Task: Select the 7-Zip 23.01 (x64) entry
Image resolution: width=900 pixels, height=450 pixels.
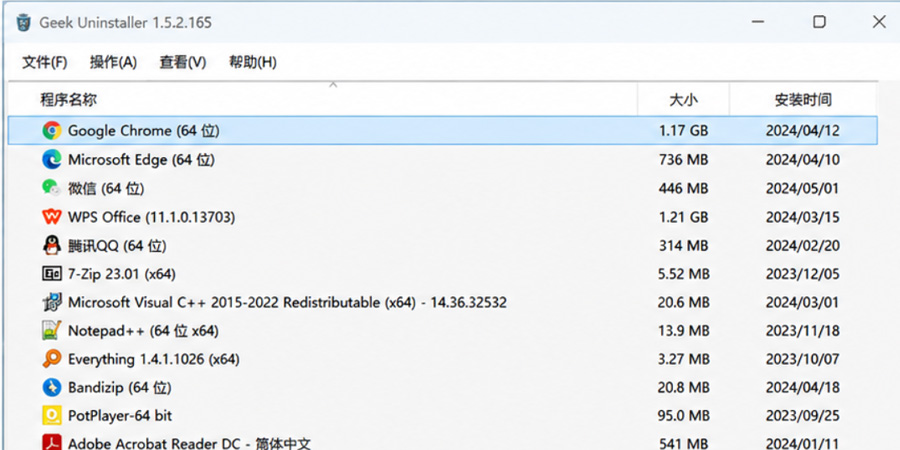Action: click(443, 274)
